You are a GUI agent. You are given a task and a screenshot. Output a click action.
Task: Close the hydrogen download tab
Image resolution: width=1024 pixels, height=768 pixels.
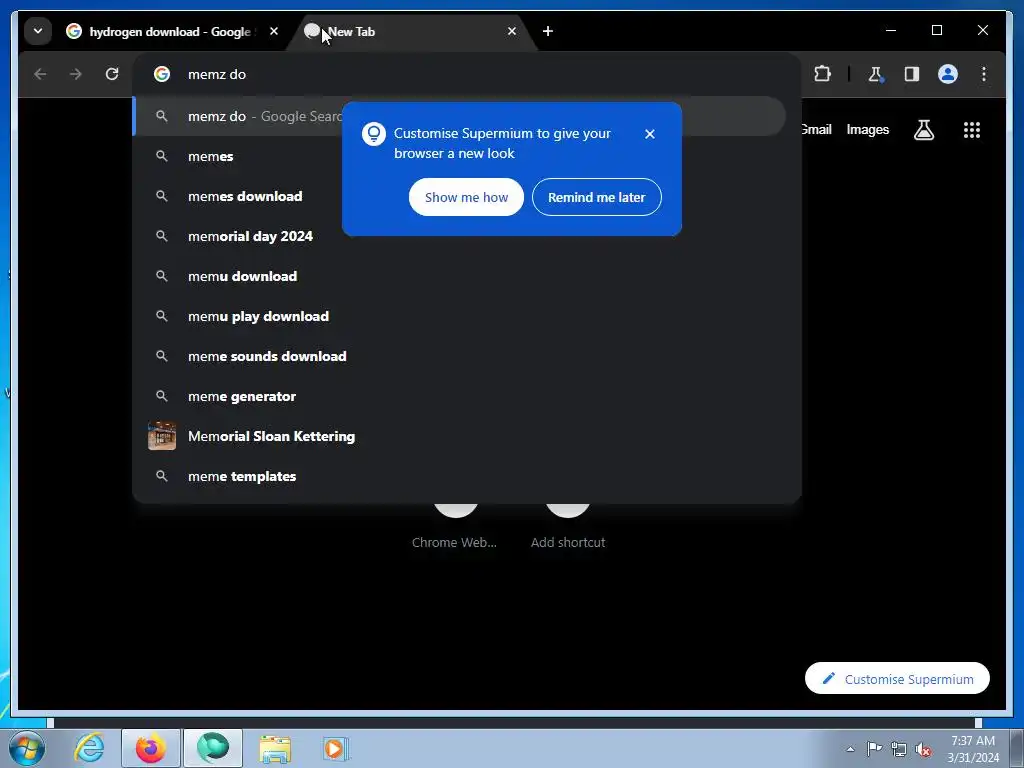point(274,31)
